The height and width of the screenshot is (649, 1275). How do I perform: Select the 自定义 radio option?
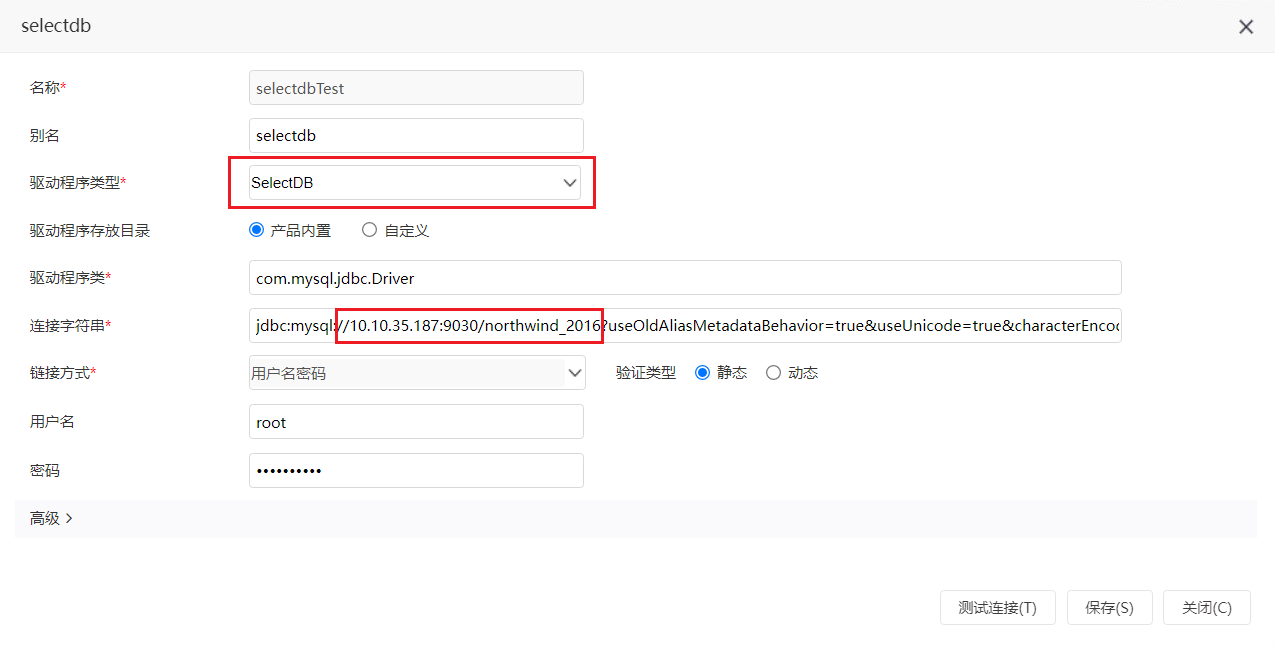(370, 230)
